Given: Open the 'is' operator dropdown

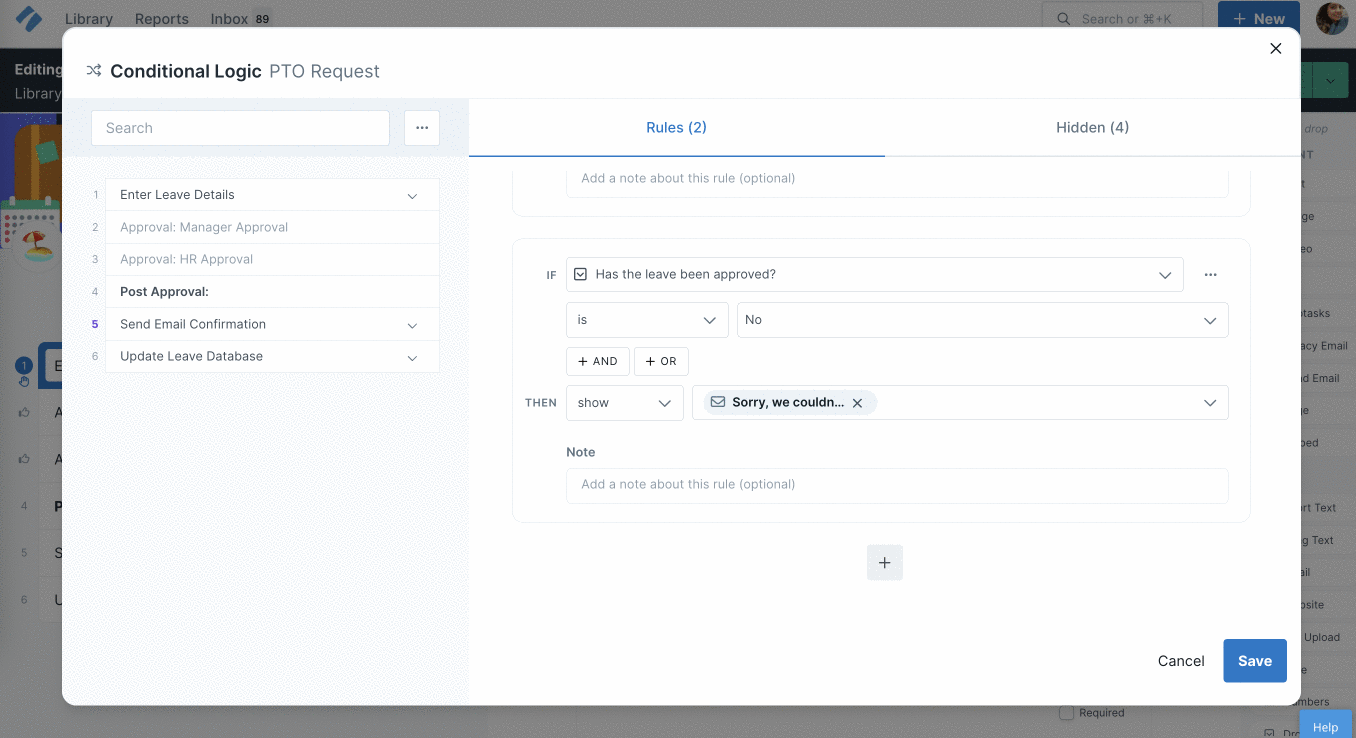Looking at the screenshot, I should point(646,319).
